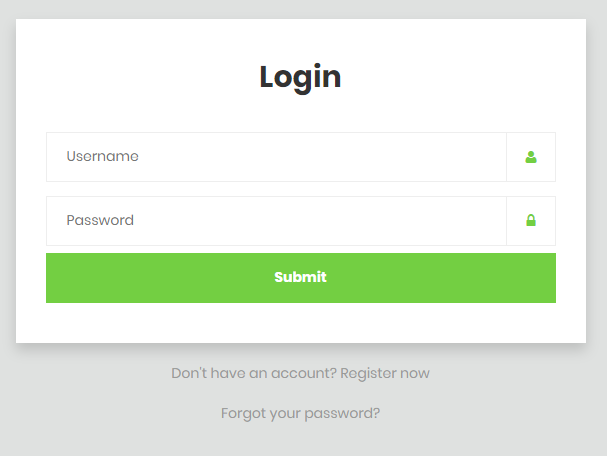The width and height of the screenshot is (607, 456).
Task: Click "Don't have an account?" text
Action: pyautogui.click(x=254, y=374)
